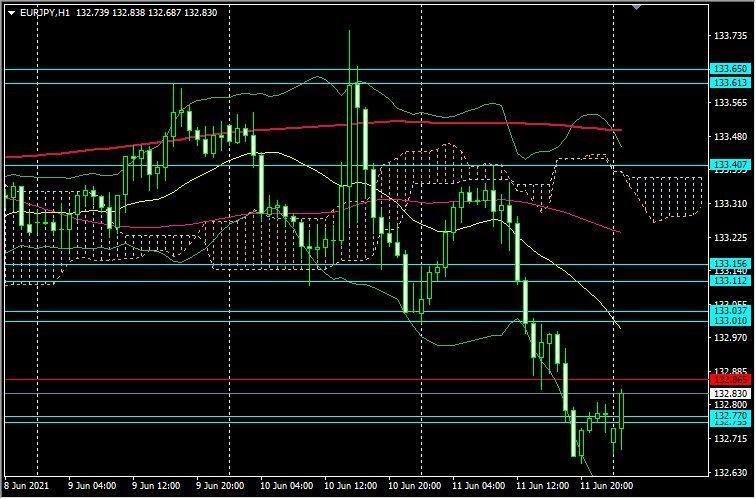Click the 133.310 price scale label
Image resolution: width=756 pixels, height=499 pixels.
[x=730, y=204]
